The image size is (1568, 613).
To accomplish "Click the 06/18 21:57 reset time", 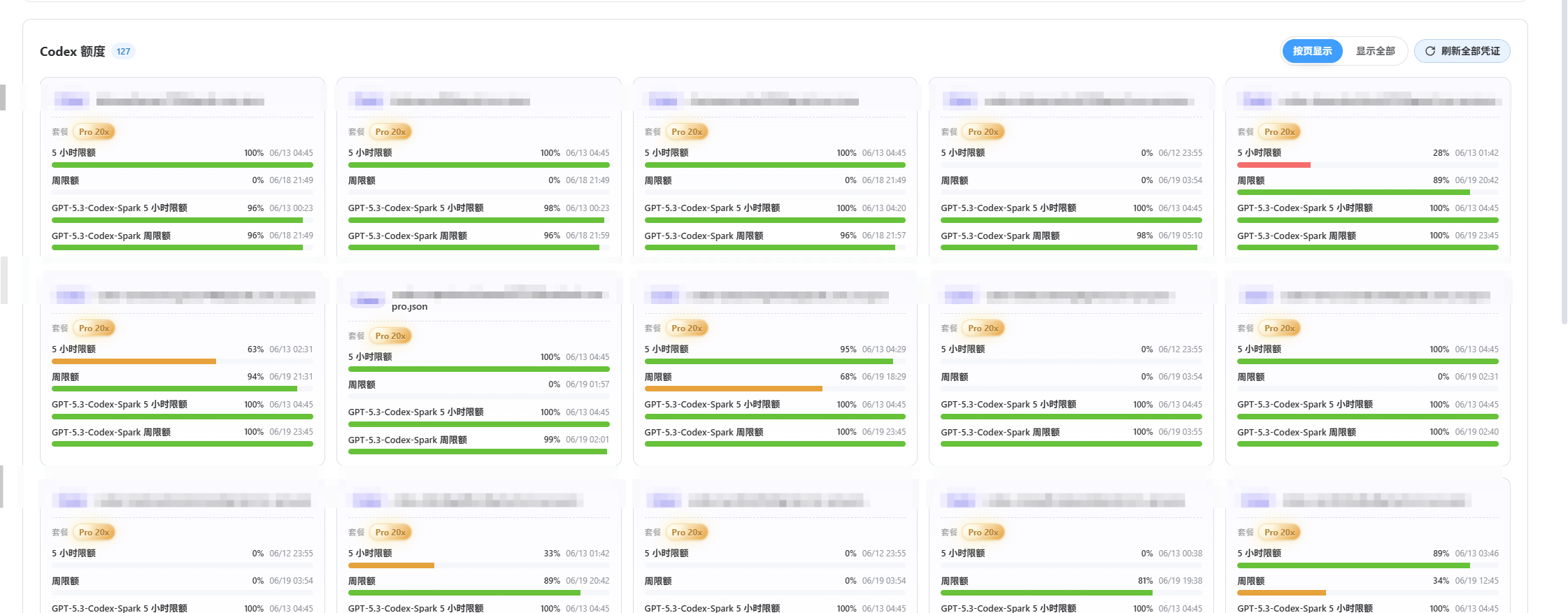I will click(884, 236).
